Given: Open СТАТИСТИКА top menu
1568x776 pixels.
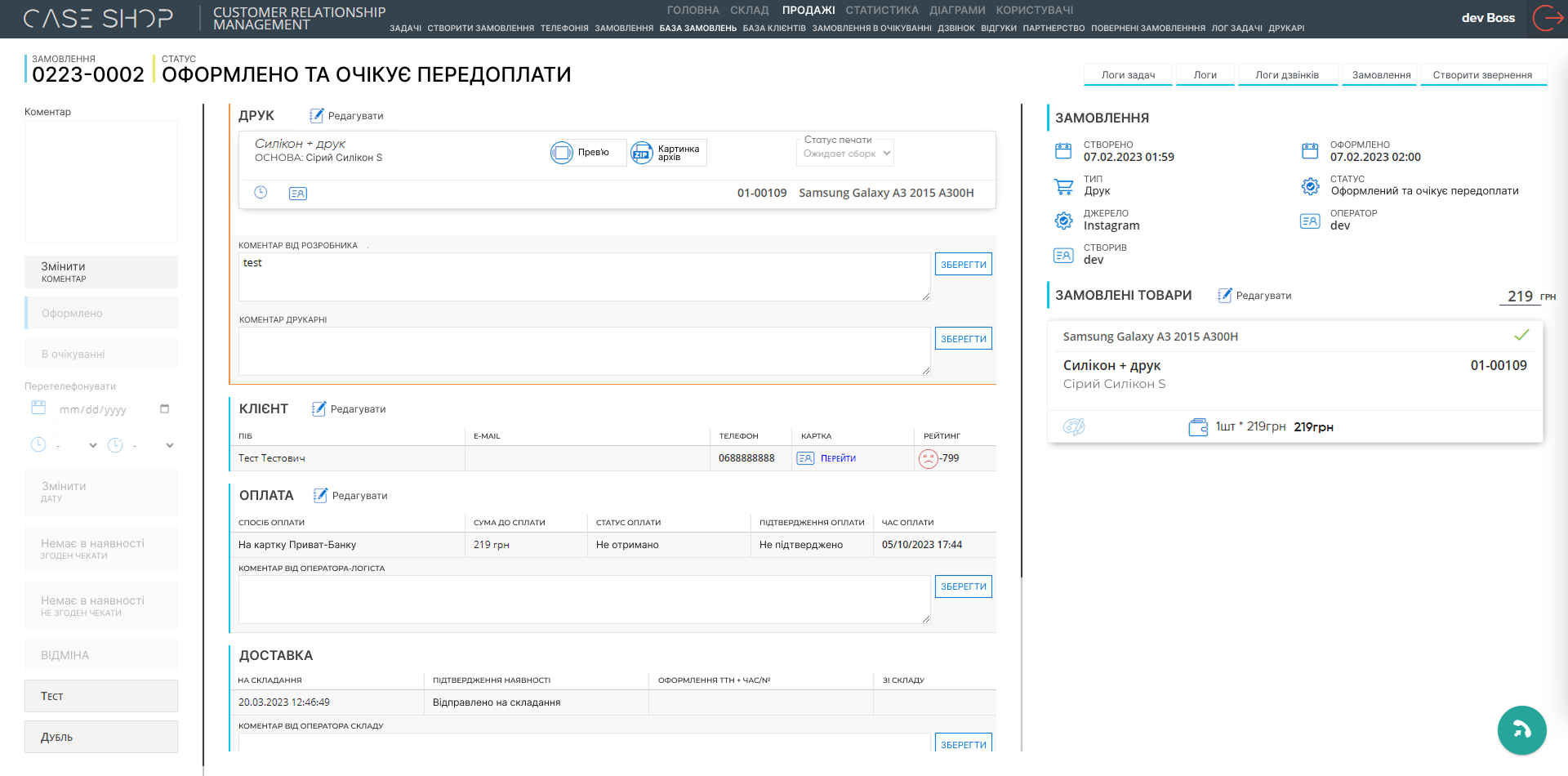Looking at the screenshot, I should (x=882, y=11).
